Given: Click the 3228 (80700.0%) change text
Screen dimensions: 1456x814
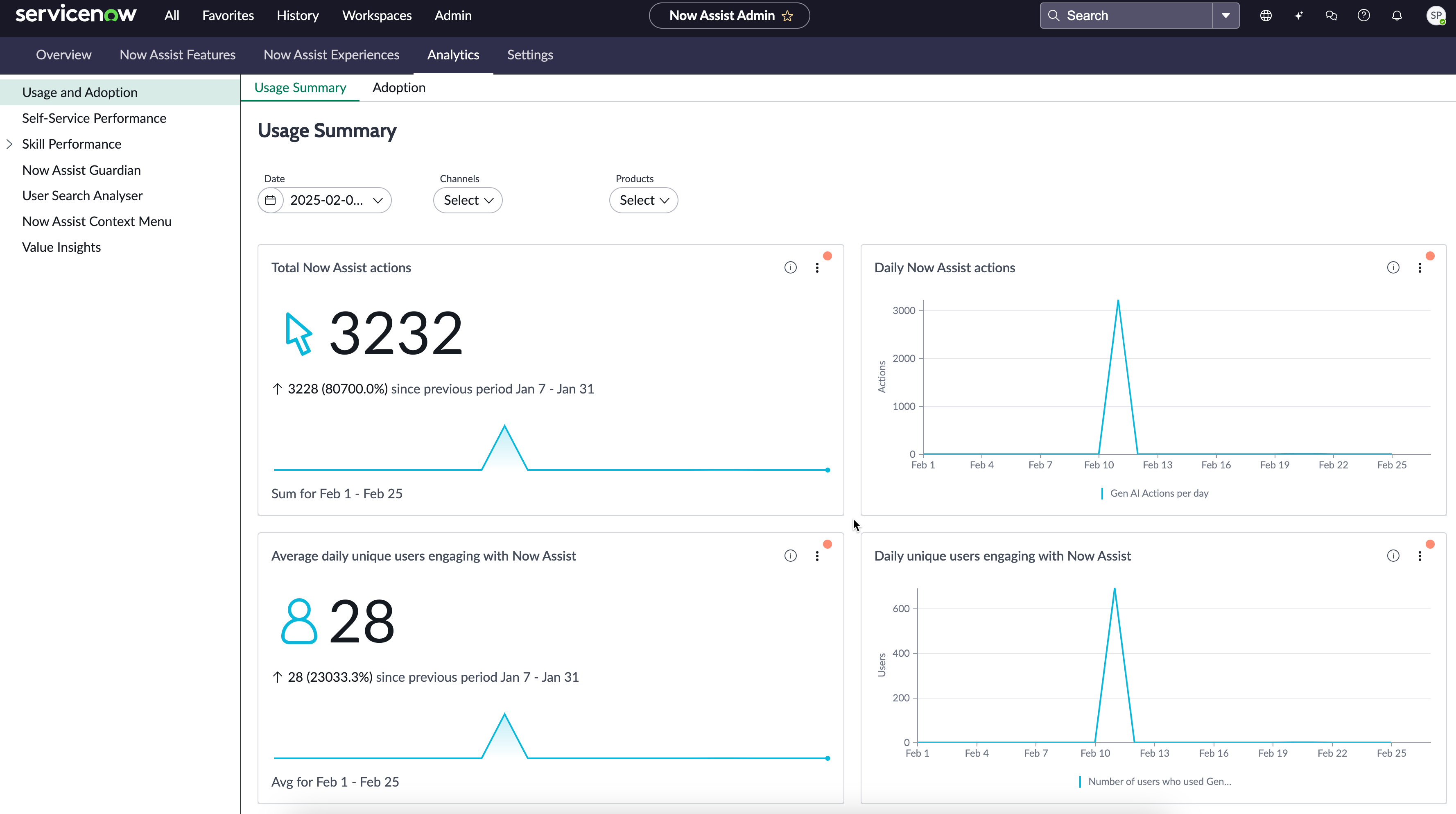Looking at the screenshot, I should [x=337, y=389].
